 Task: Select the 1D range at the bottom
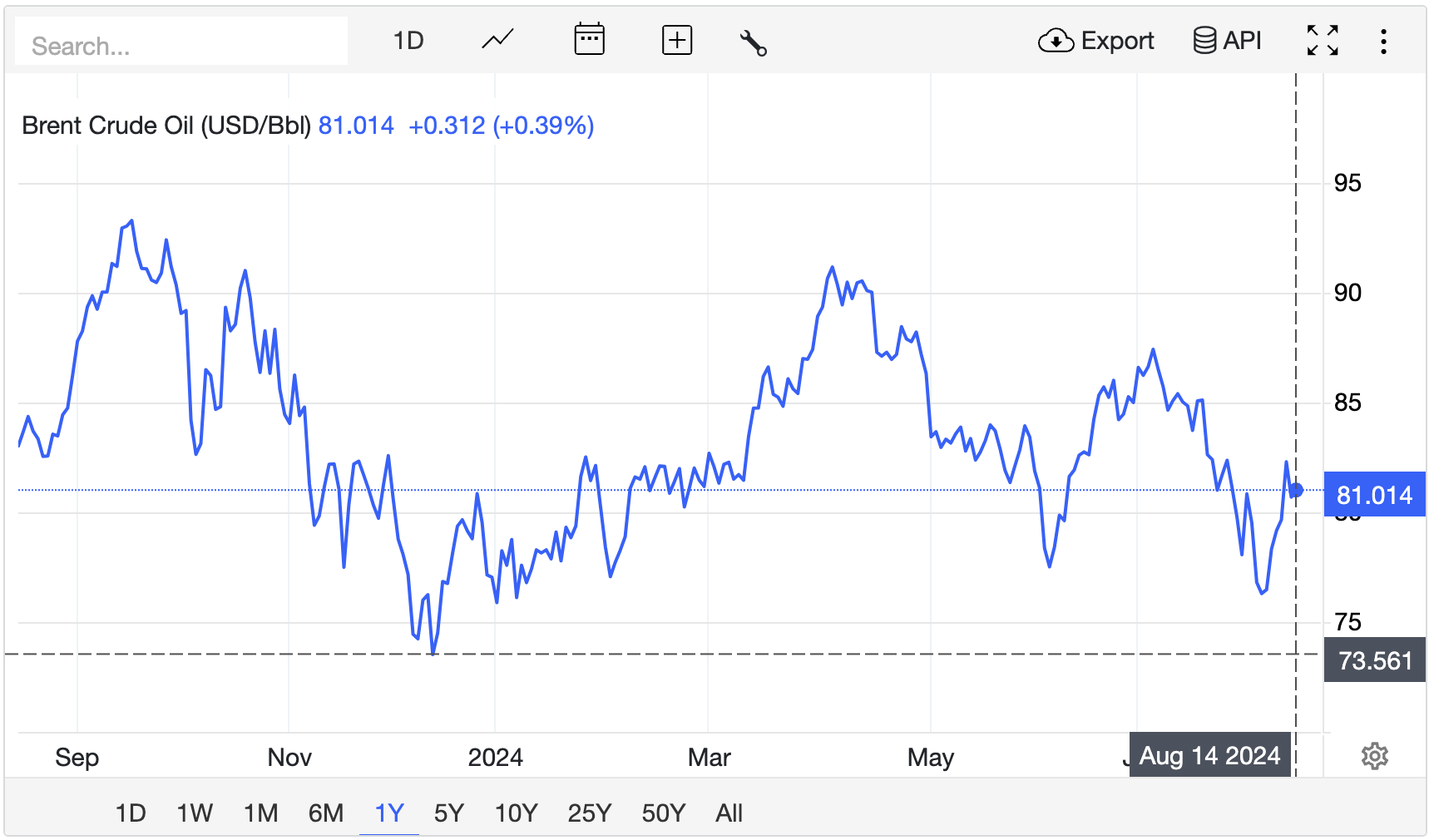pyautogui.click(x=131, y=813)
